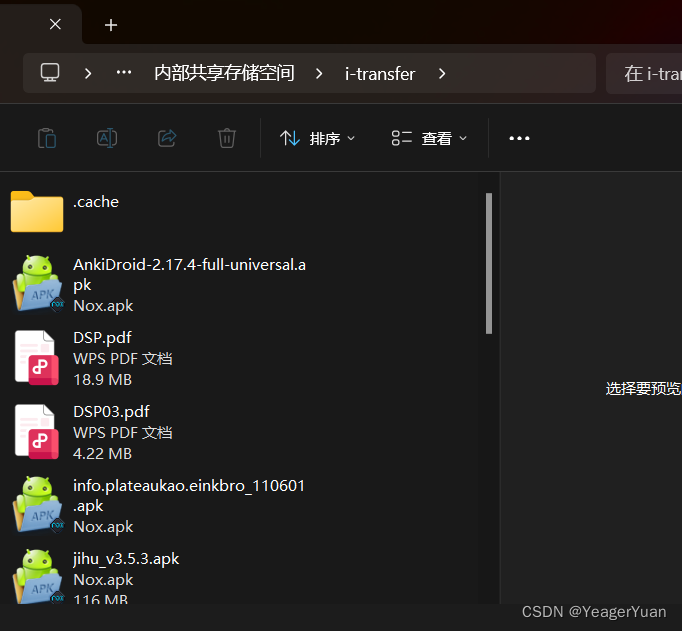Expand chevron after the monitor icon
Viewport: 682px width, 631px height.
88,73
